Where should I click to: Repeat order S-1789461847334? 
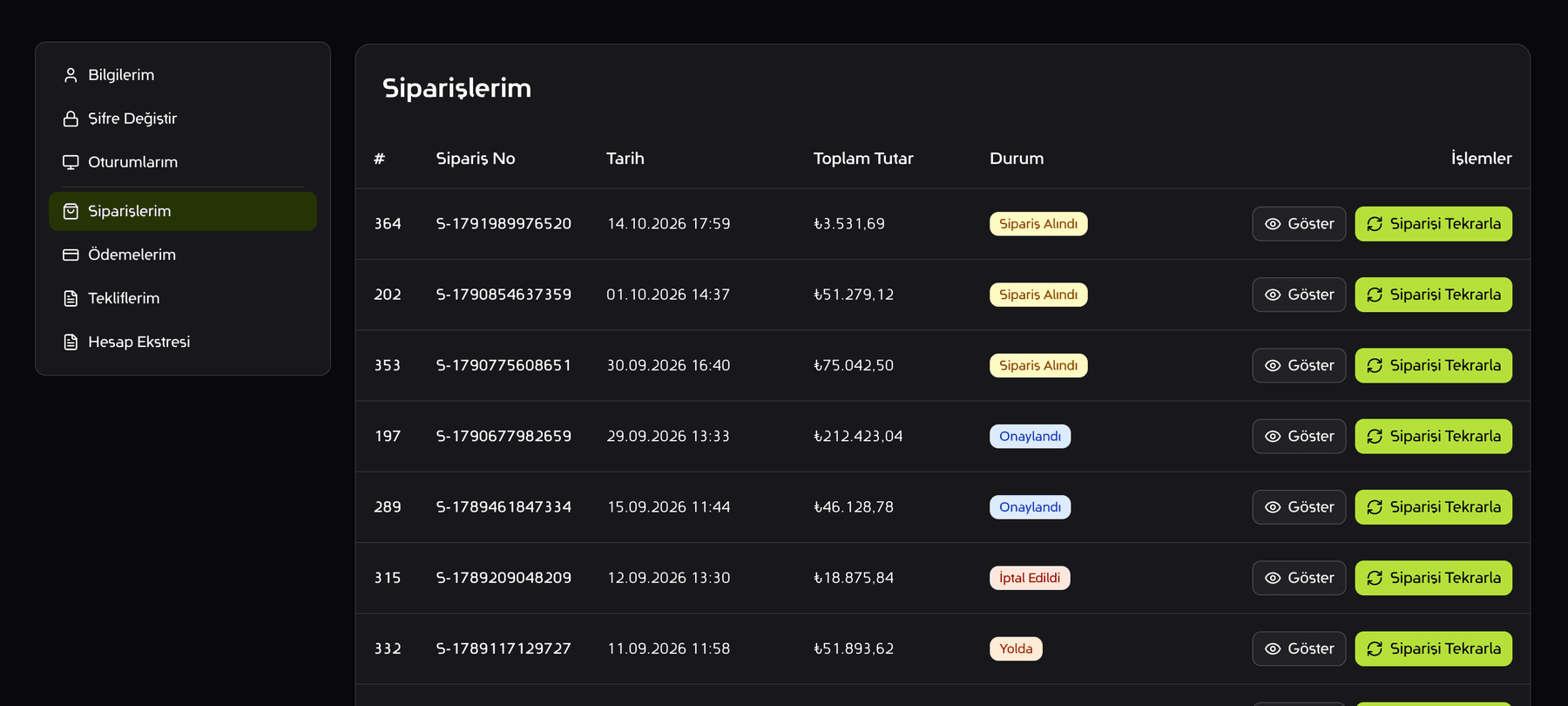click(x=1433, y=507)
